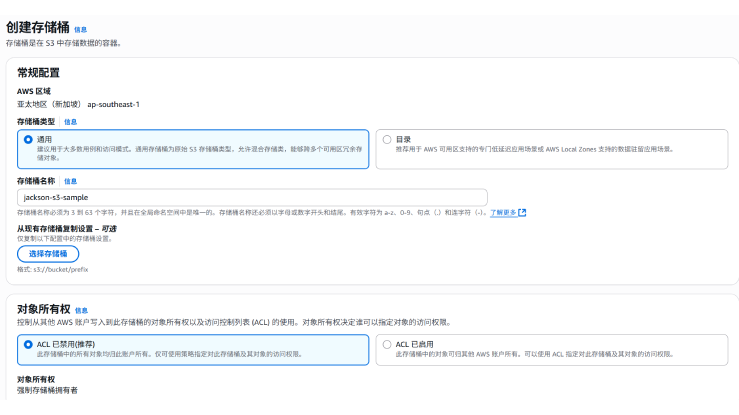Focus the bucket name field containing jackson-s3-sample
739x415 pixels.
(x=252, y=197)
